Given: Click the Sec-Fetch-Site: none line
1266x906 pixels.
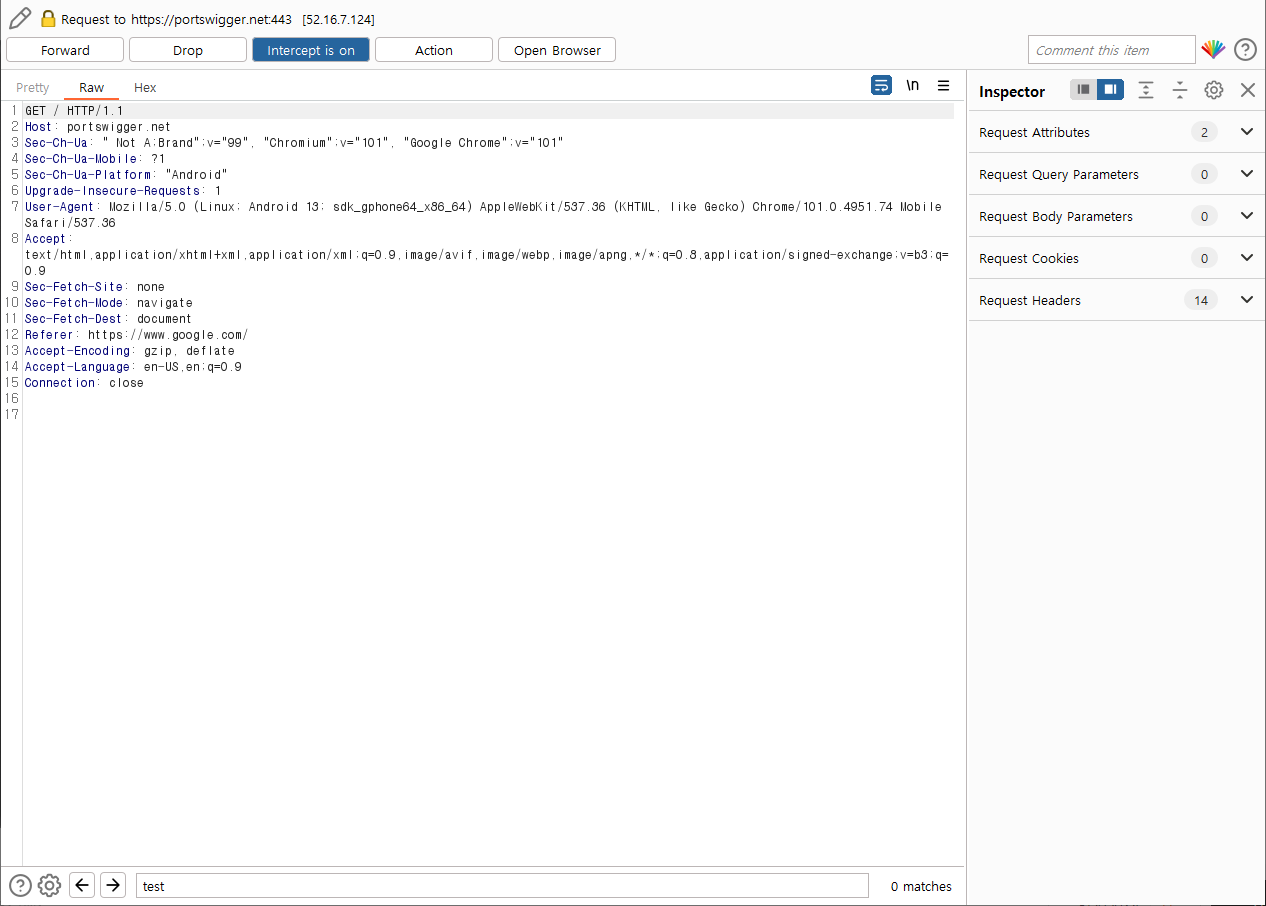Looking at the screenshot, I should click(95, 287).
